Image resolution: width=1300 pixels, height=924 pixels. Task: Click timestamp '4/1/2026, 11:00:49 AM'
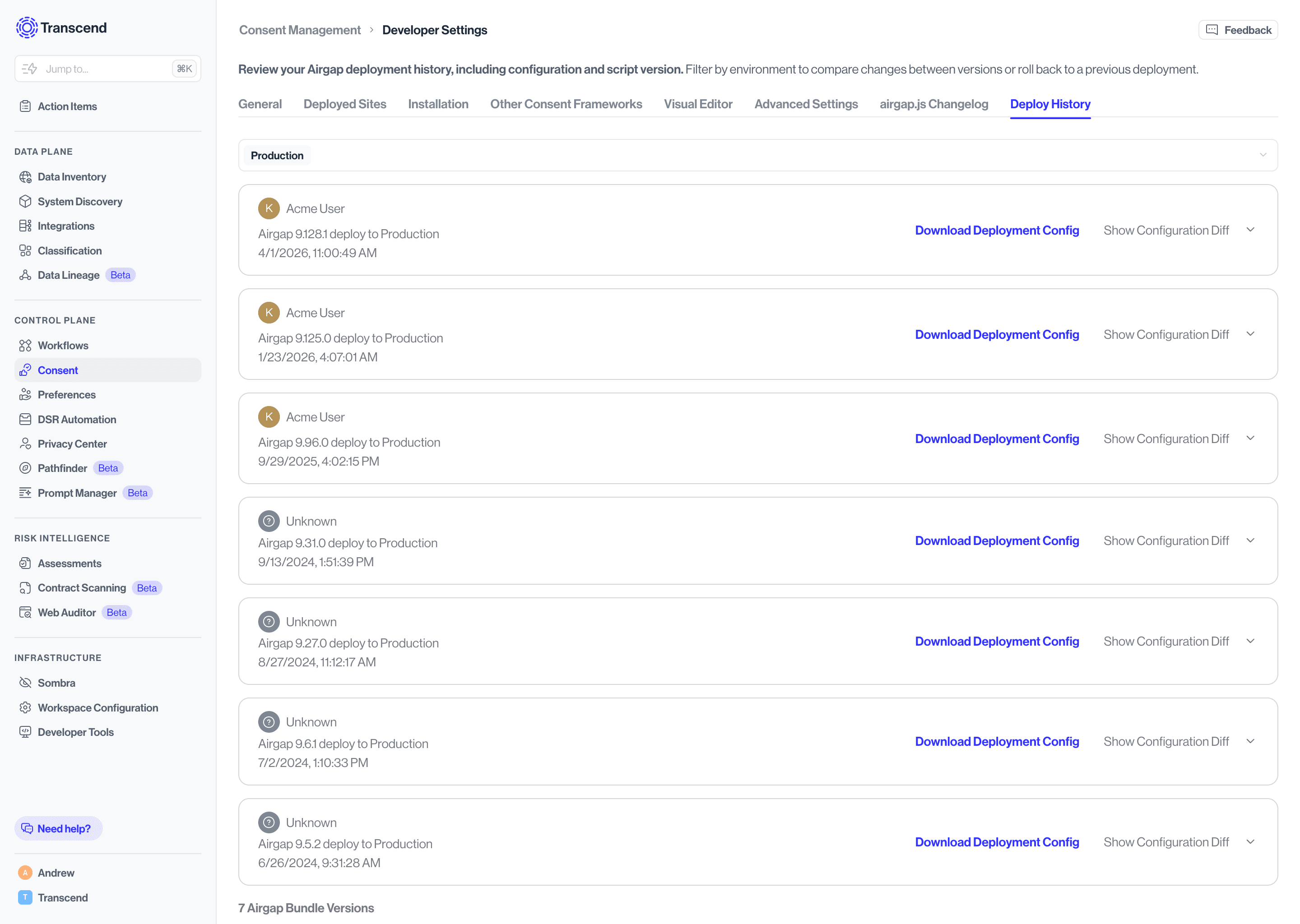(318, 253)
